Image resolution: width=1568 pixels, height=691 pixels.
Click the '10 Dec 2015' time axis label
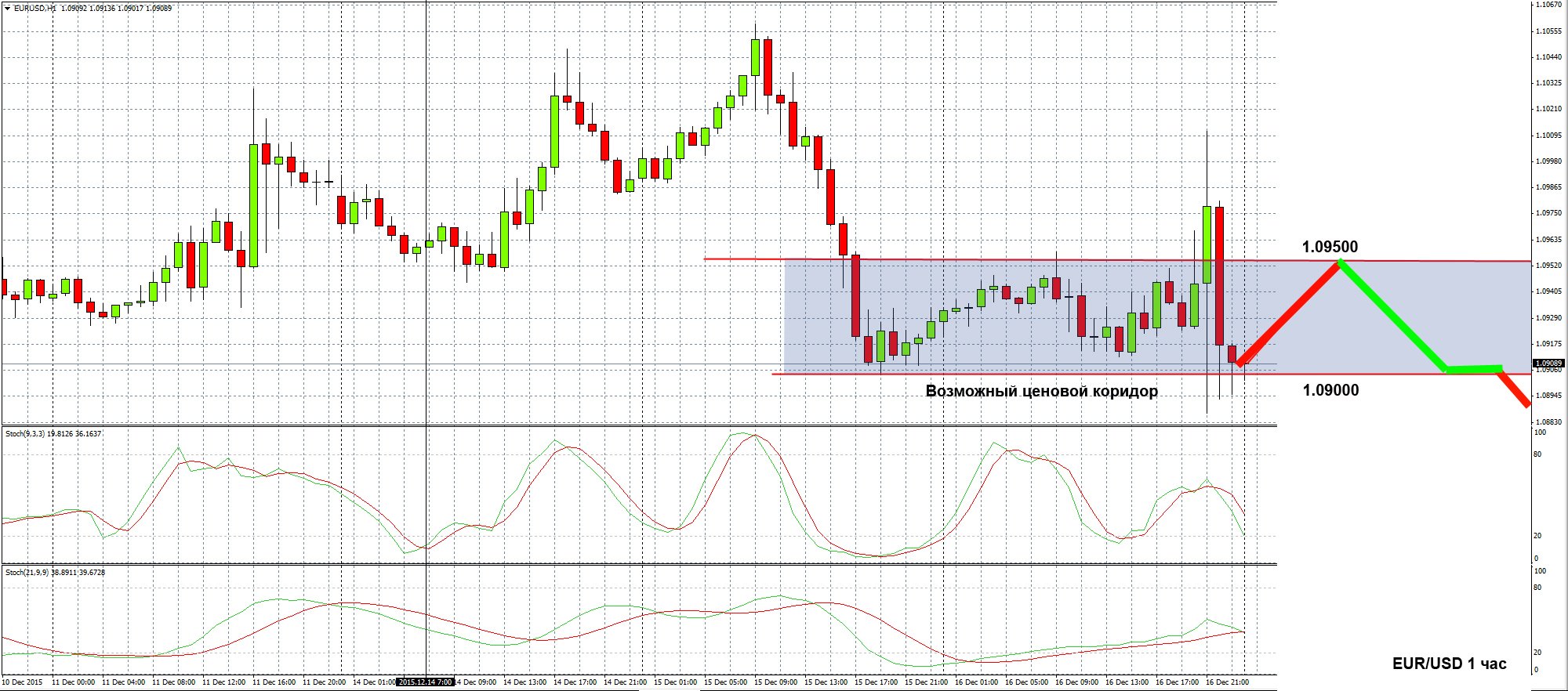tap(23, 682)
